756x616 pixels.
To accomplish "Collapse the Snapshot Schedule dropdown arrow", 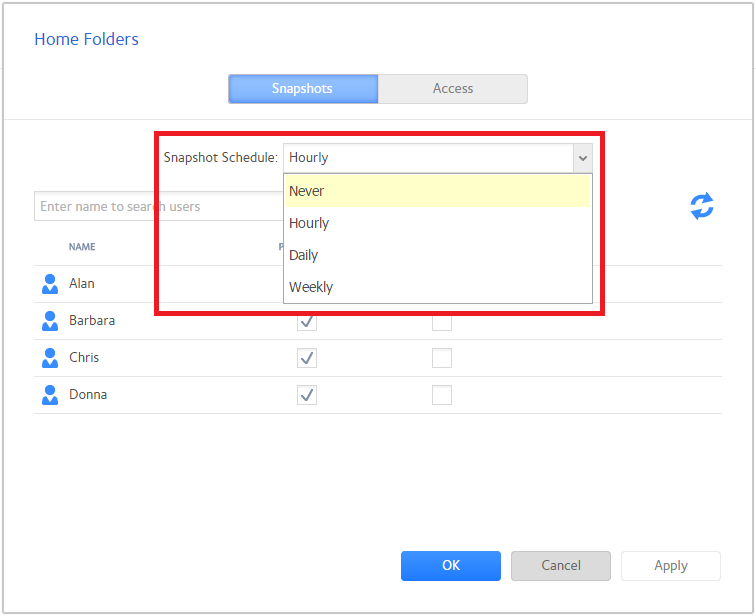I will (582, 158).
